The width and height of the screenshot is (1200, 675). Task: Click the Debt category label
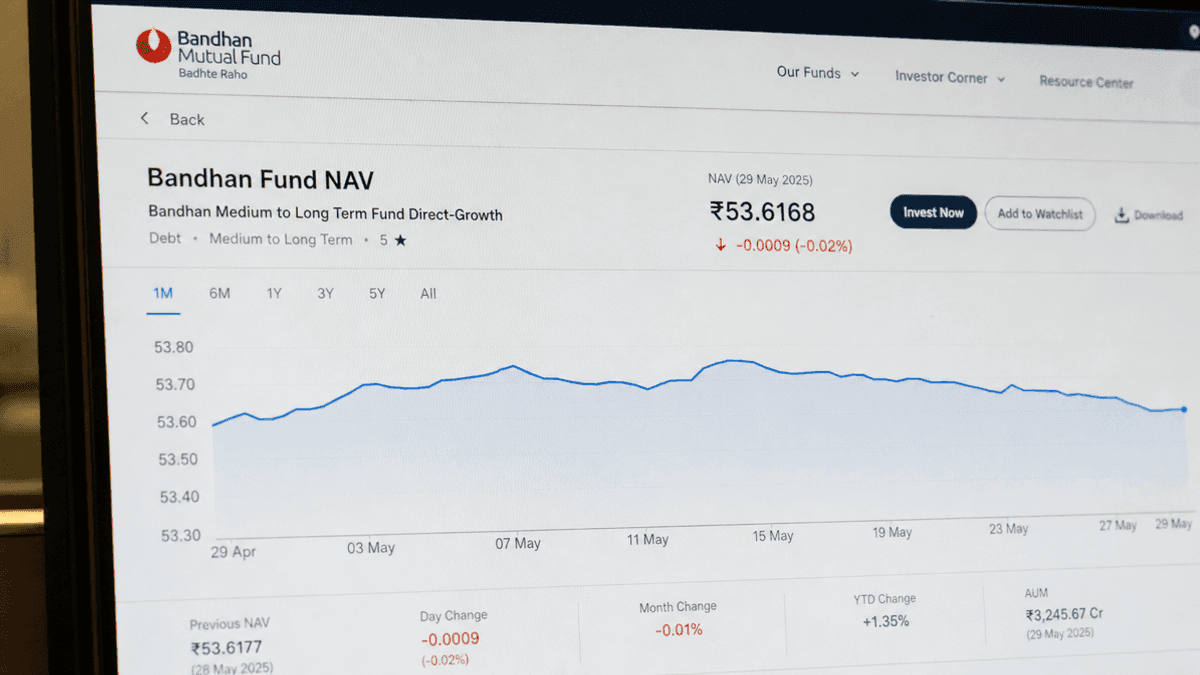166,239
